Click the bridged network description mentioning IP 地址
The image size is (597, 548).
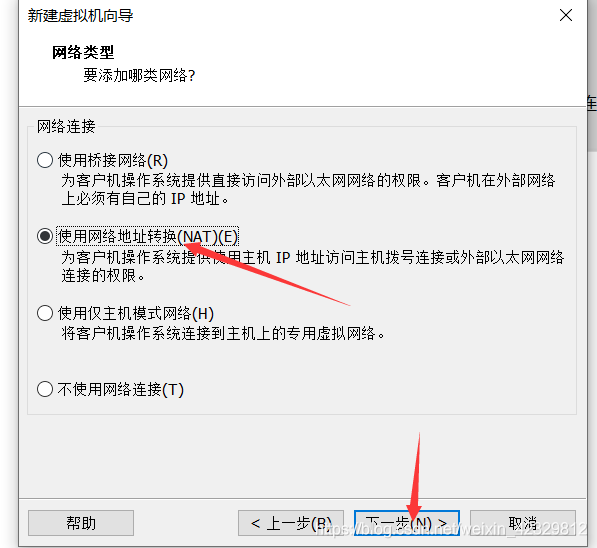tap(308, 189)
